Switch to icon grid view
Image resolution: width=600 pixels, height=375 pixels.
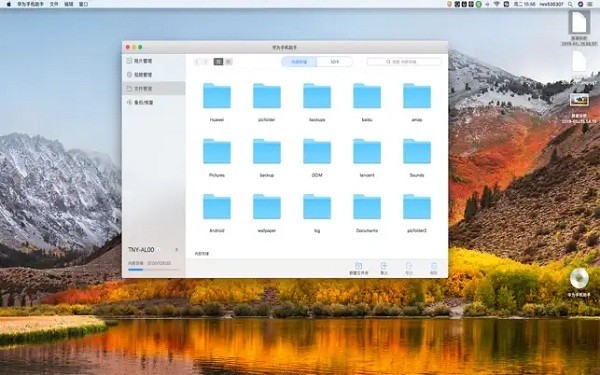click(x=218, y=62)
